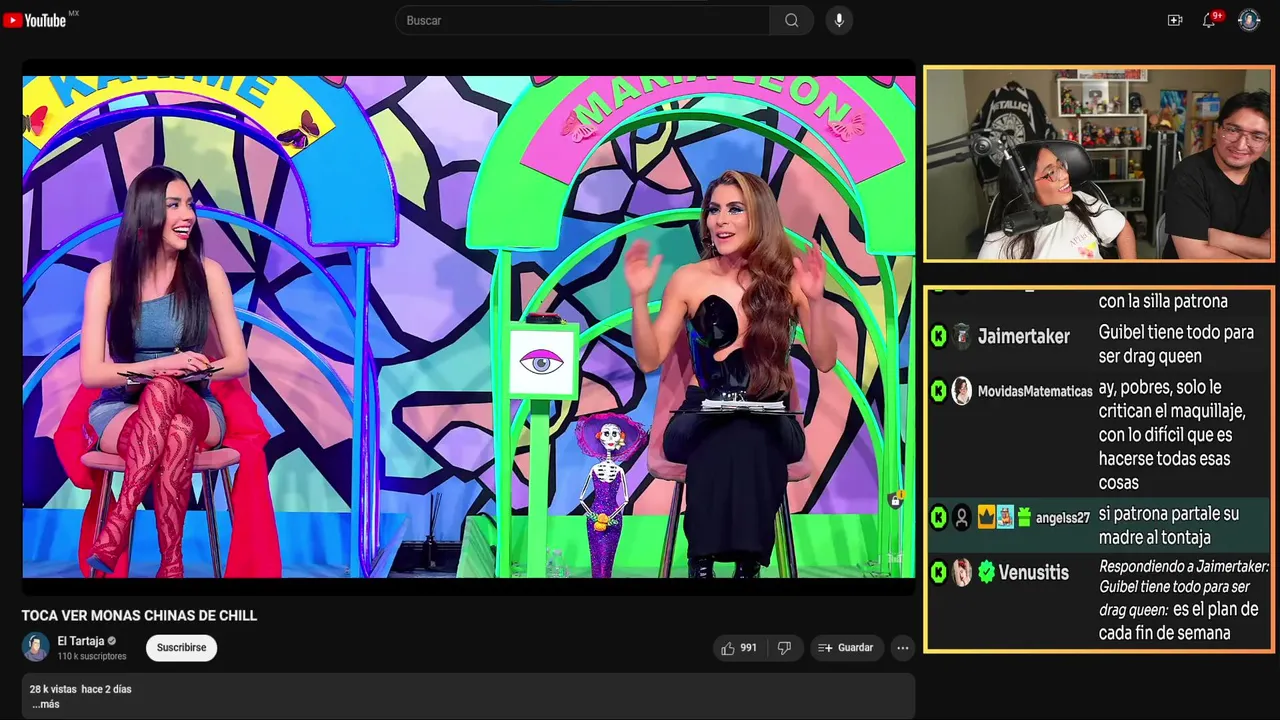The width and height of the screenshot is (1280, 720).
Task: Click MovidasMatematicas's chat avatar
Action: (x=962, y=391)
